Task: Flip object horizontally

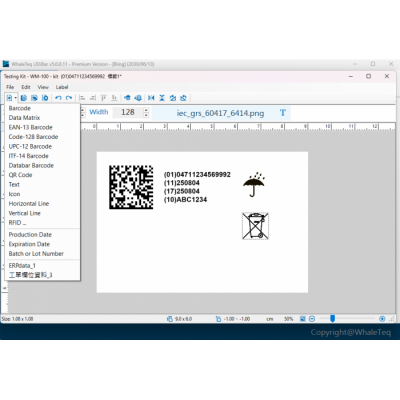Action: [151, 98]
